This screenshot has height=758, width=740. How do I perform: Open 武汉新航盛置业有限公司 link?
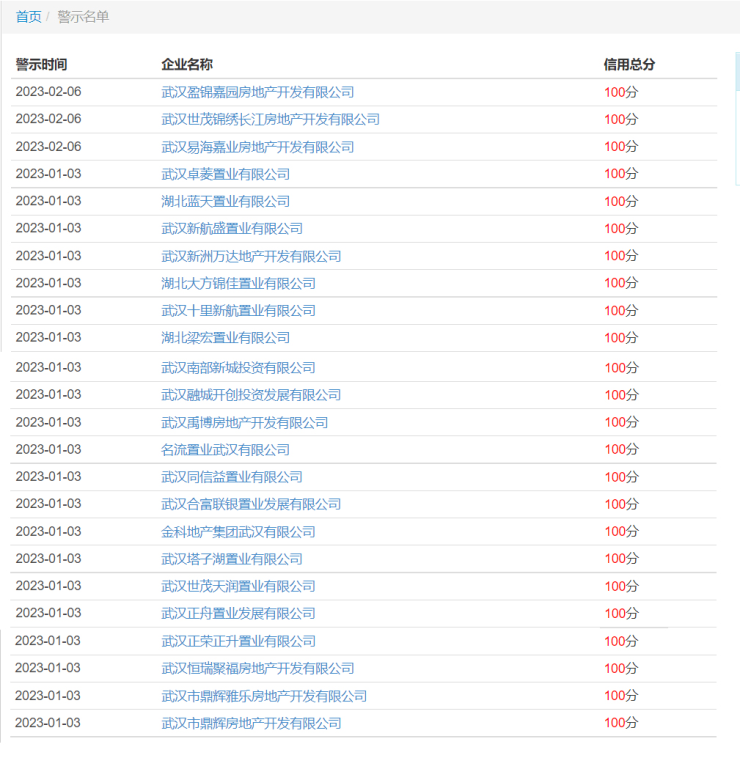pyautogui.click(x=232, y=228)
